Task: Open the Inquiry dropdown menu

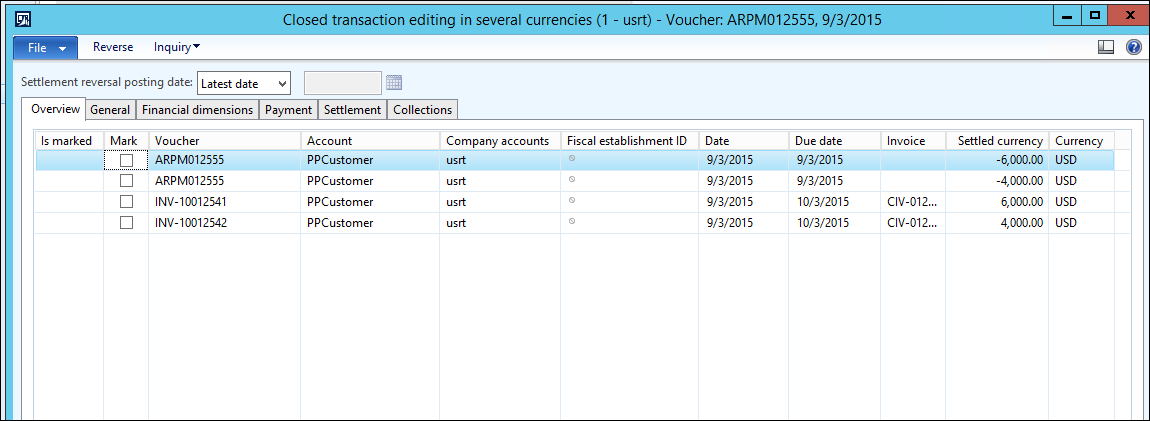Action: [177, 47]
